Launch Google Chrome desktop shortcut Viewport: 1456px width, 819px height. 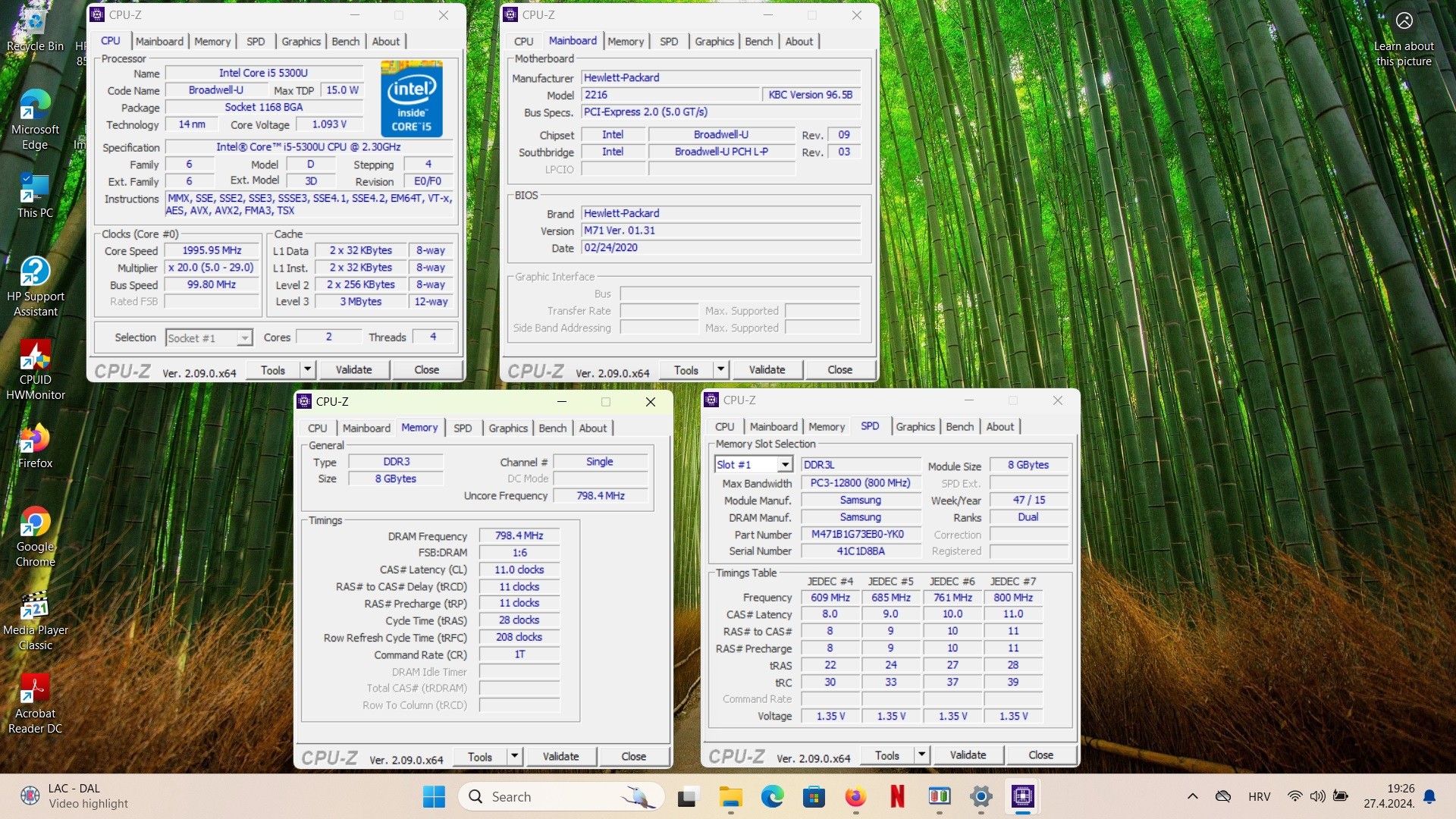click(35, 537)
